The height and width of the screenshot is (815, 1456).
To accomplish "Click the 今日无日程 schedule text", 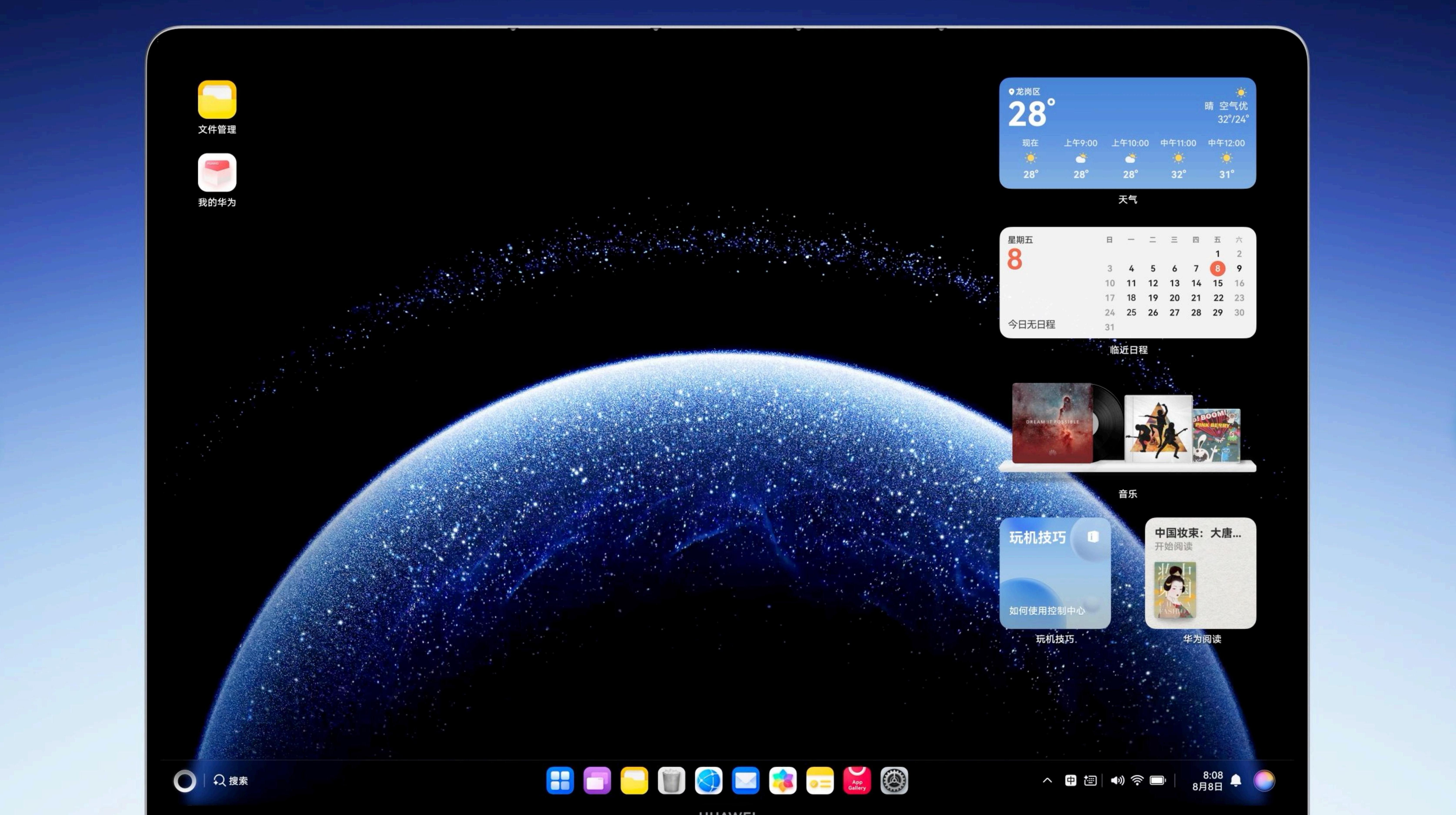I will pos(1031,324).
